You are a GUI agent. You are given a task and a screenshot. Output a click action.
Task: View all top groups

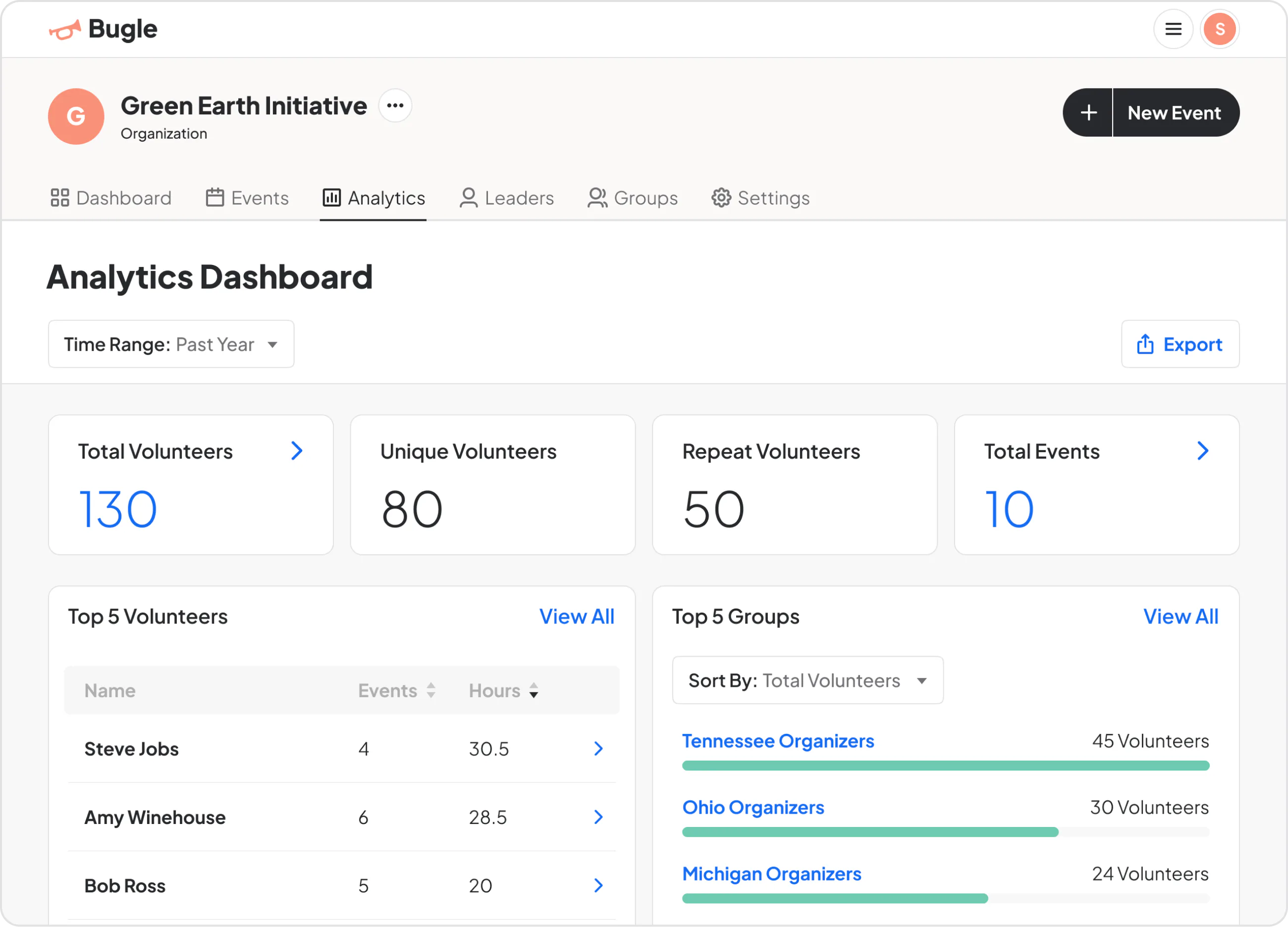pyautogui.click(x=1181, y=617)
